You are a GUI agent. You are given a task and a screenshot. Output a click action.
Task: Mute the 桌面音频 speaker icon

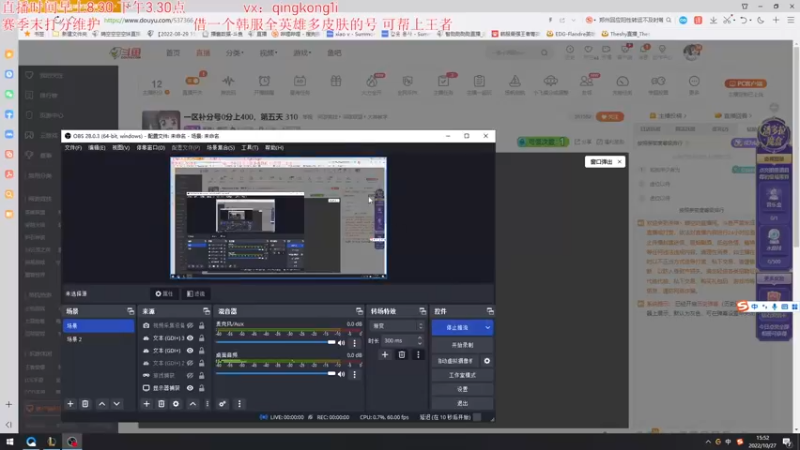tap(341, 374)
